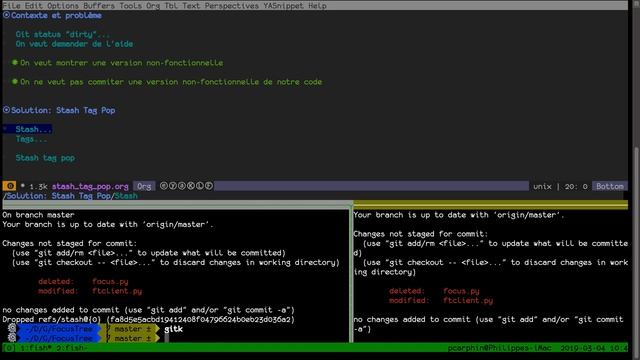Click gear icon on the last prompt line
The height and width of the screenshot is (360, 640).
tap(12, 338)
